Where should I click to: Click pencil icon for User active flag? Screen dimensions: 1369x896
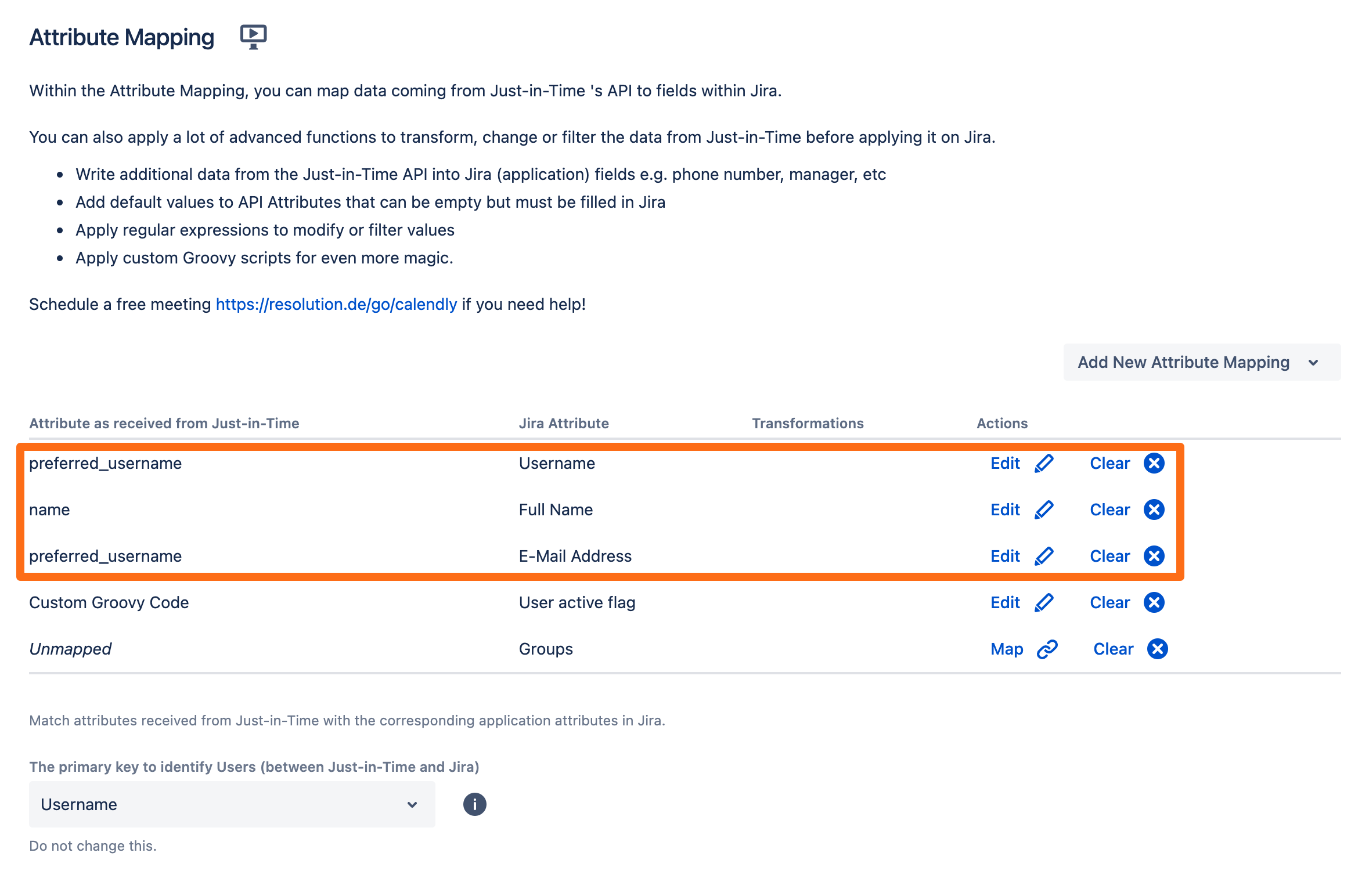click(1043, 602)
